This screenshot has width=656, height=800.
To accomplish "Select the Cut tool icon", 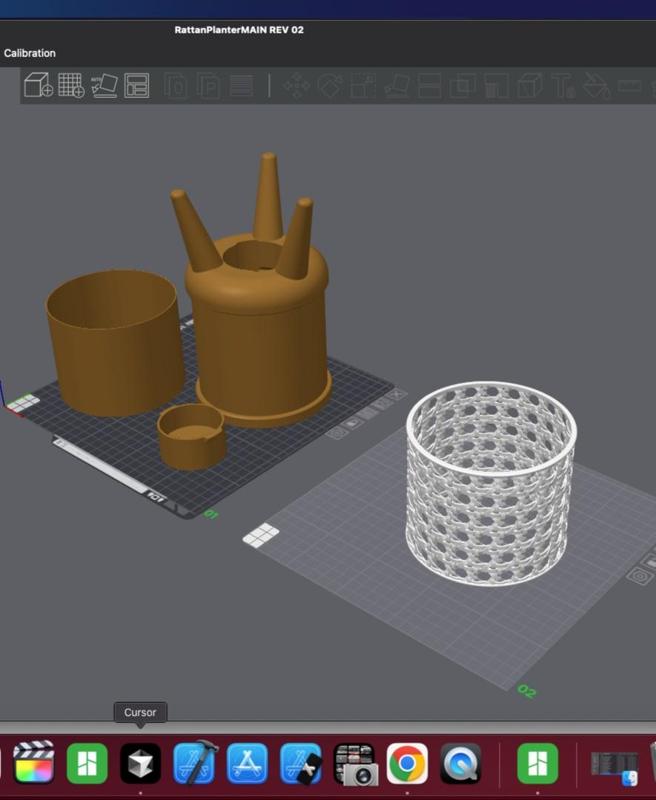I will tap(430, 85).
